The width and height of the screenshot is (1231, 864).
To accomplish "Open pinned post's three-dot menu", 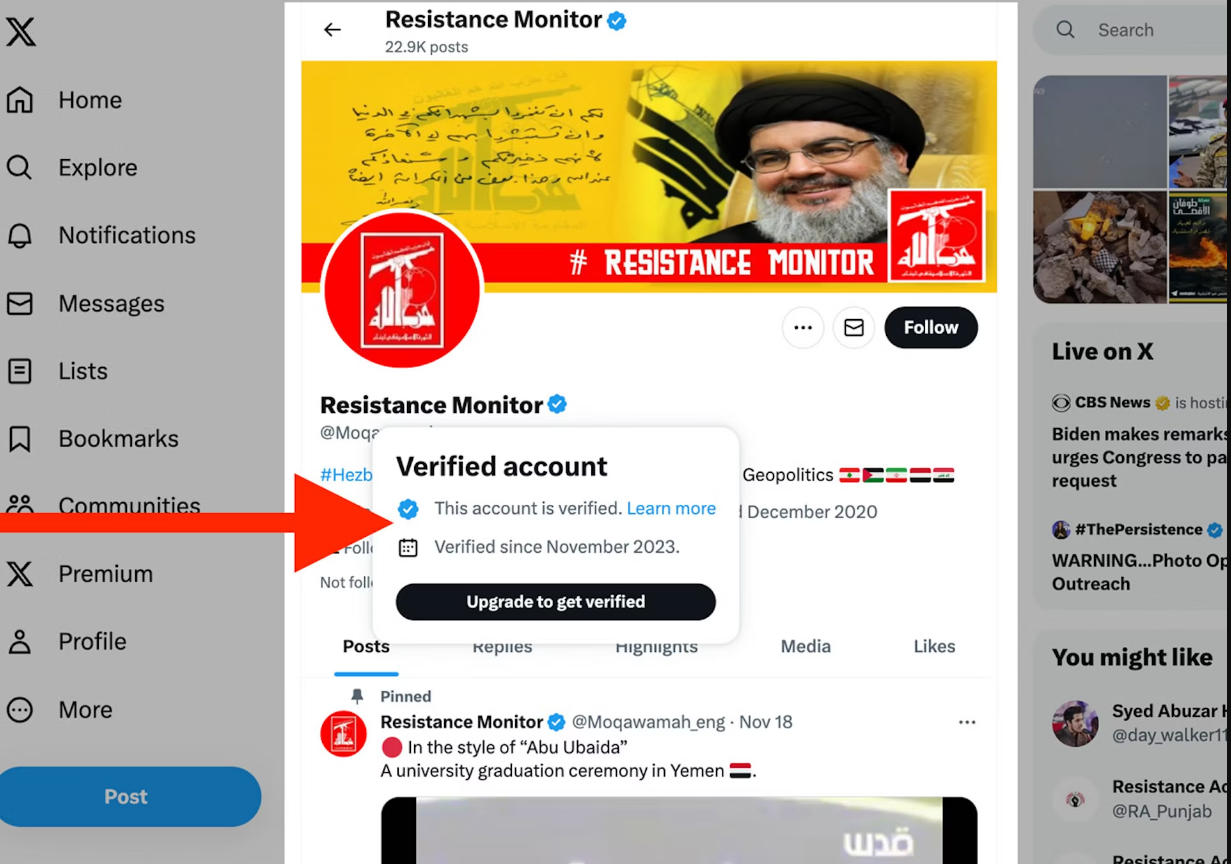I will pos(967,722).
